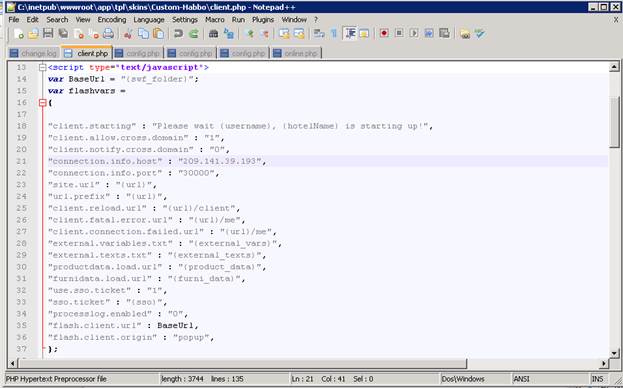This screenshot has width=623, height=388.
Task: Open the Settings menu
Action: pos(185,19)
